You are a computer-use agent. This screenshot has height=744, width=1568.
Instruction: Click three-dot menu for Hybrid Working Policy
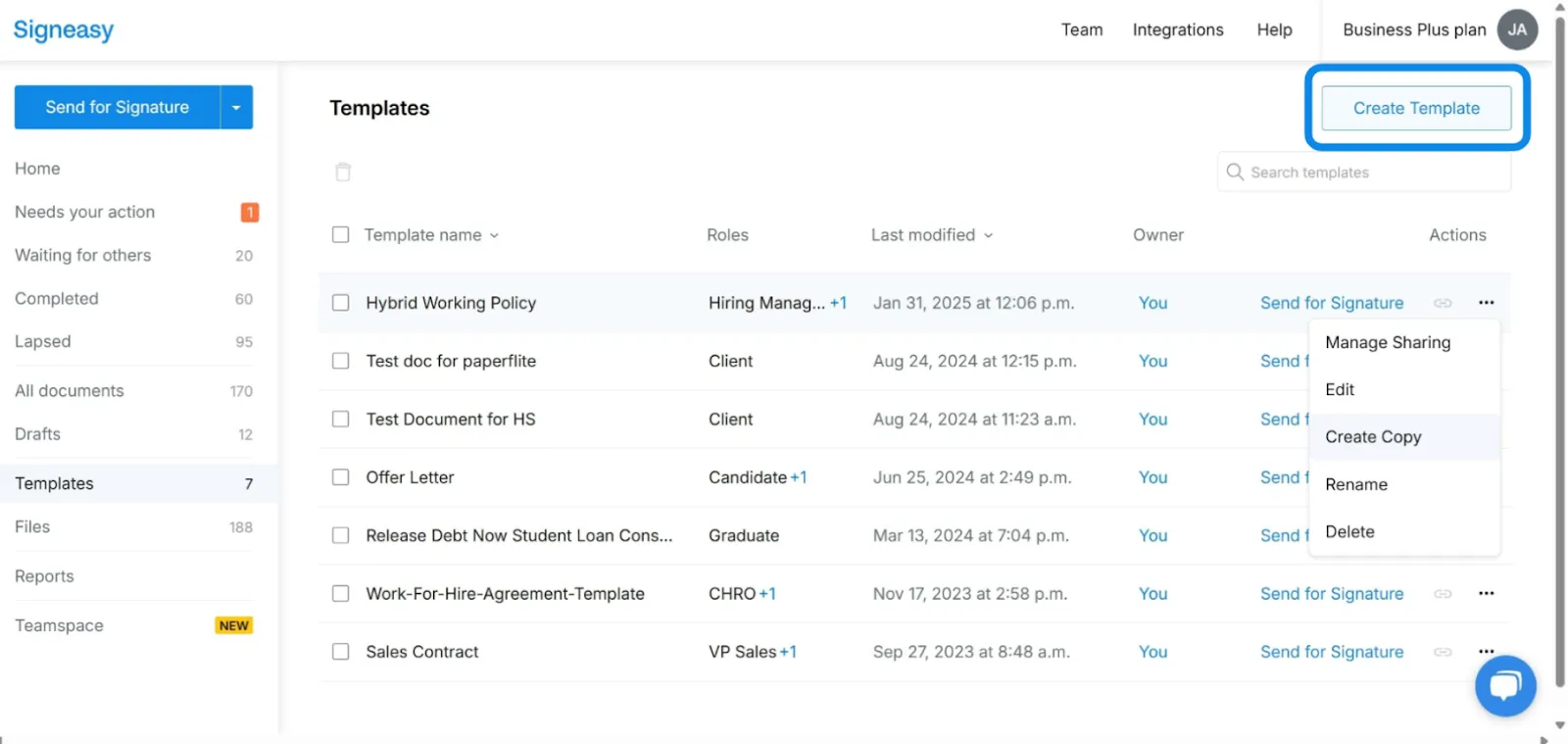click(1486, 303)
